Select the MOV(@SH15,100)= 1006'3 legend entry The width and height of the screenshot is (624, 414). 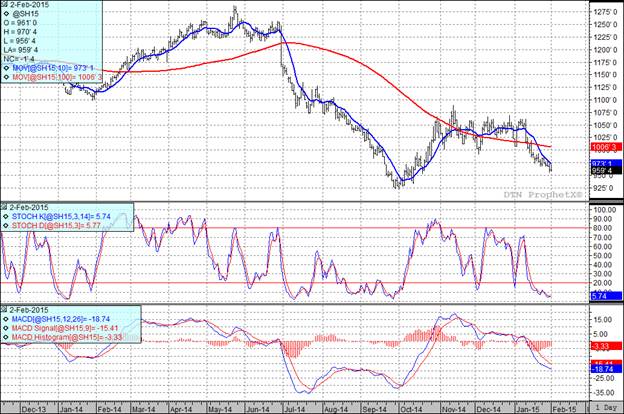pos(57,77)
